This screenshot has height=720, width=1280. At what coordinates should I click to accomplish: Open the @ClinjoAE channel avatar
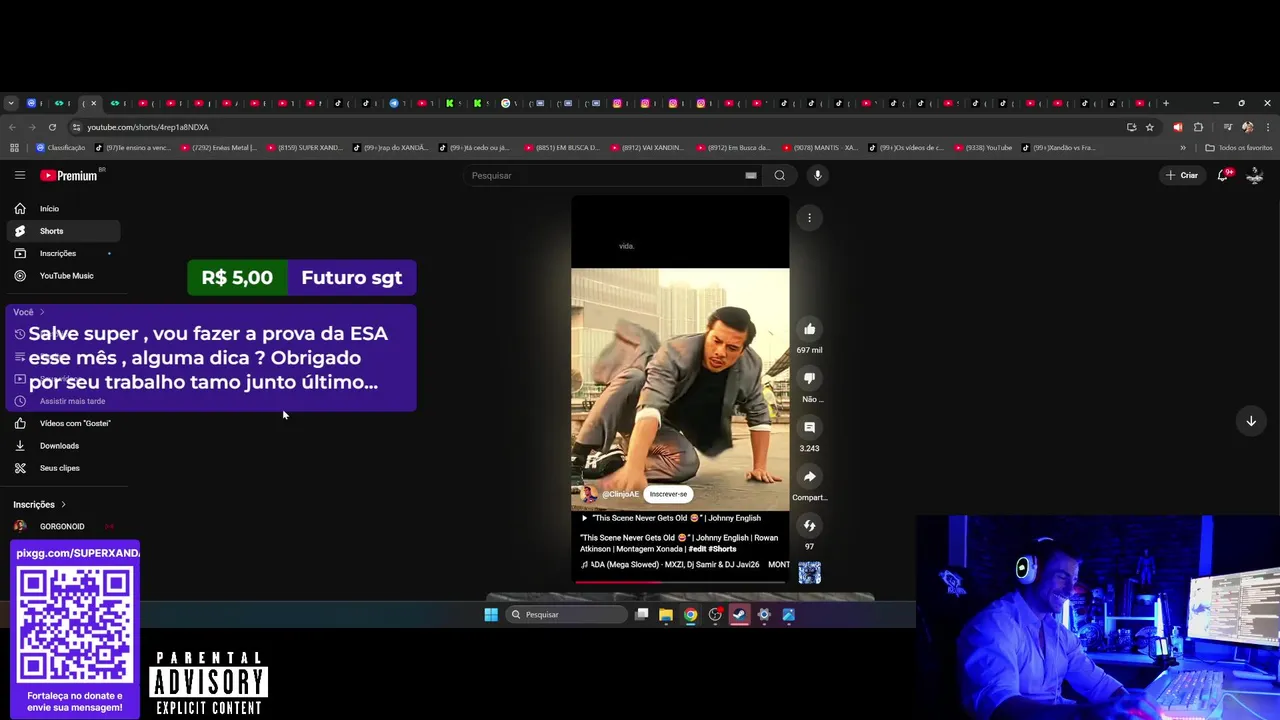point(590,494)
